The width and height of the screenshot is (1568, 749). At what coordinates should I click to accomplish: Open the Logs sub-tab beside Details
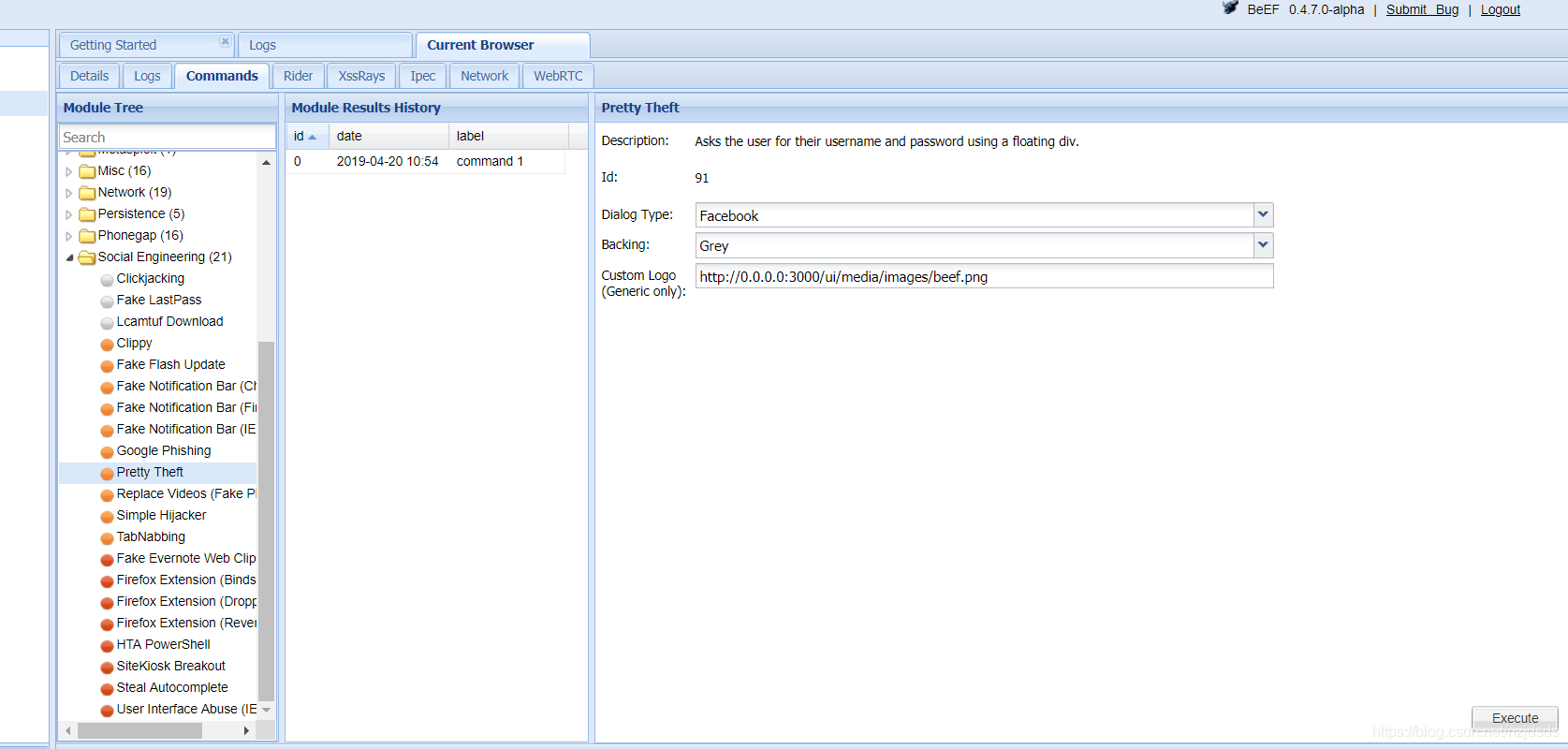pos(147,76)
